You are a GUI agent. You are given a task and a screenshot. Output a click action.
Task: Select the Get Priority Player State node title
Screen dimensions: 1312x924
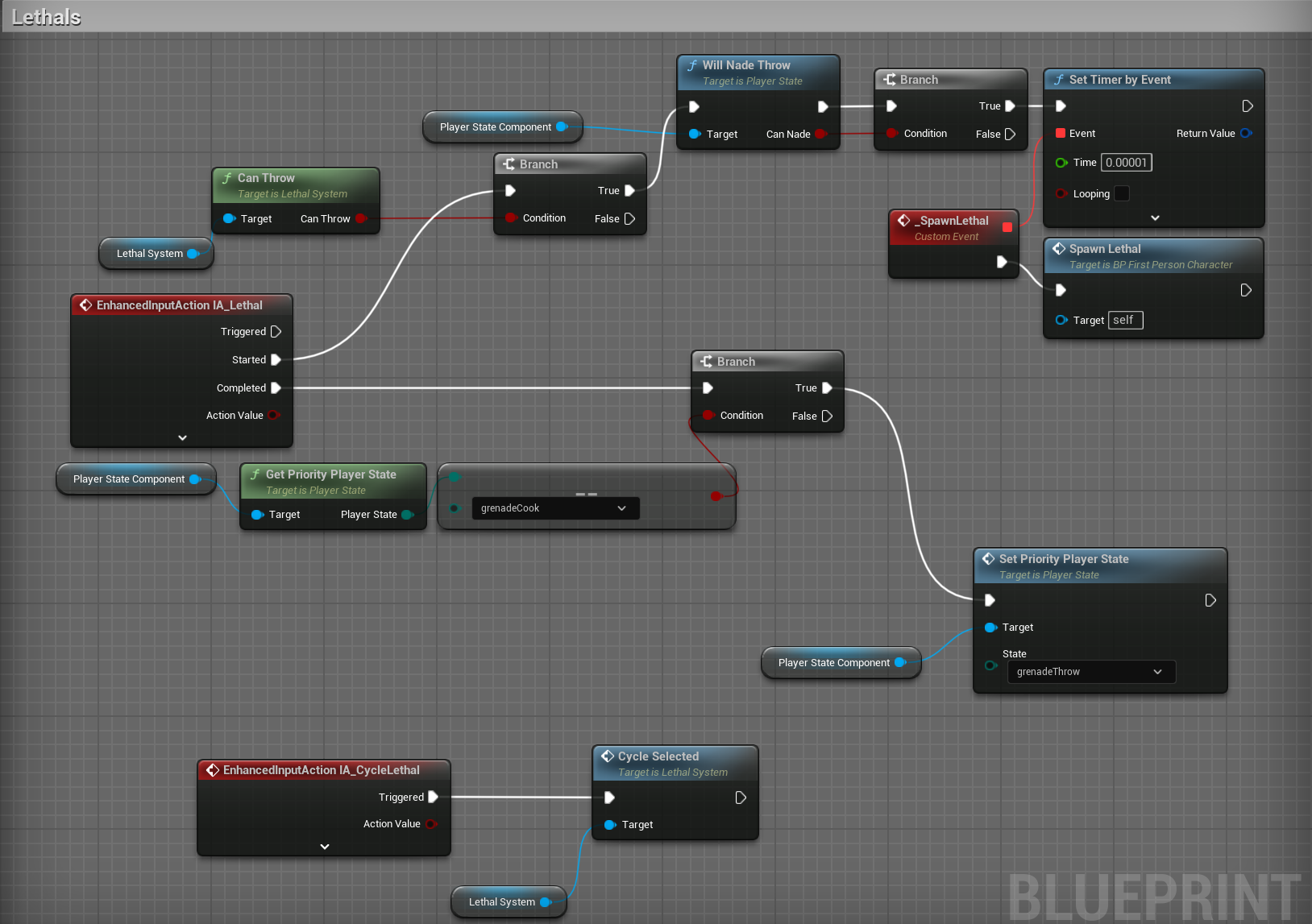tap(331, 474)
